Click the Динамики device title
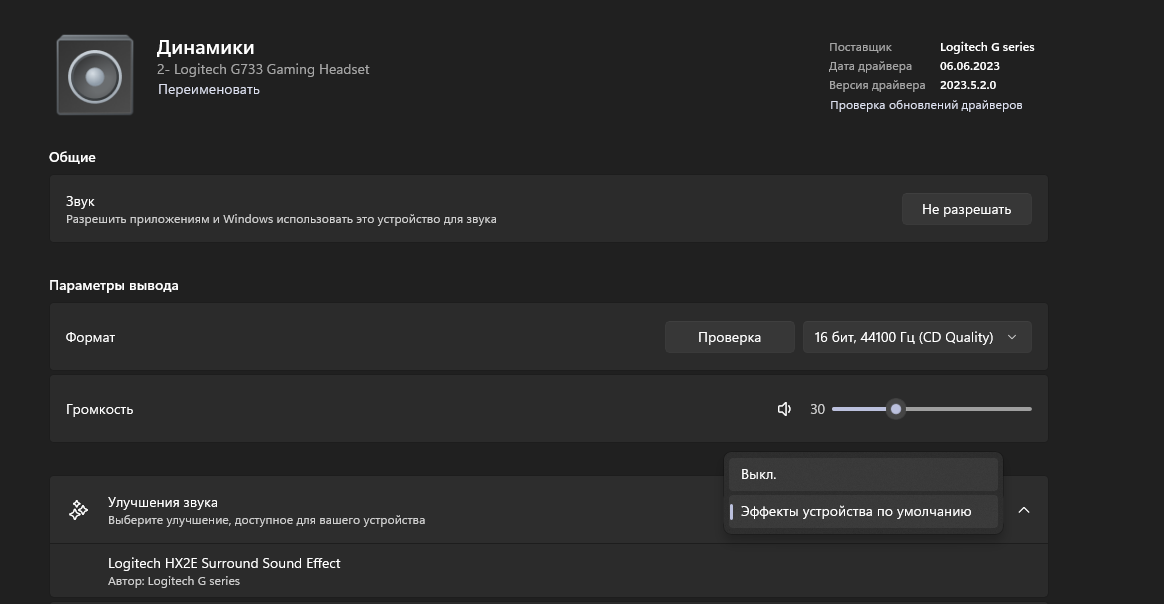1164x604 pixels. [x=206, y=47]
